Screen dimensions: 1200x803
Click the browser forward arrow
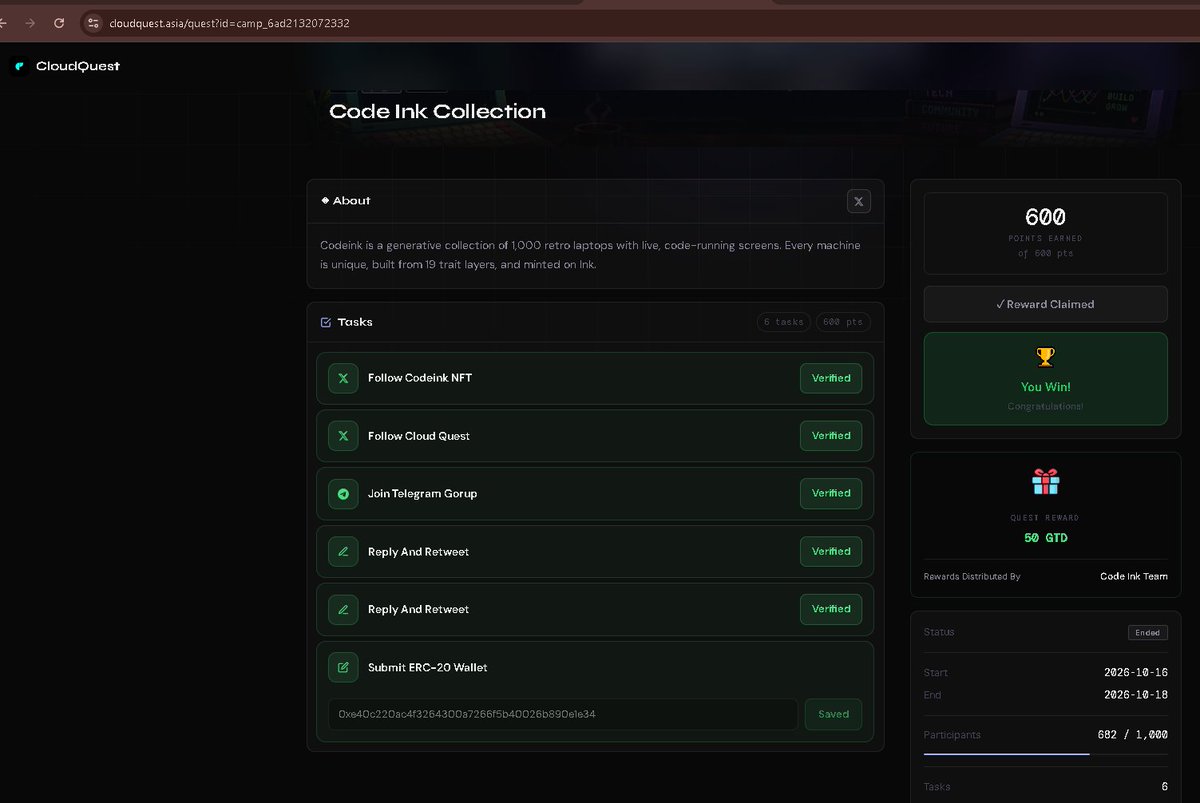pos(30,23)
